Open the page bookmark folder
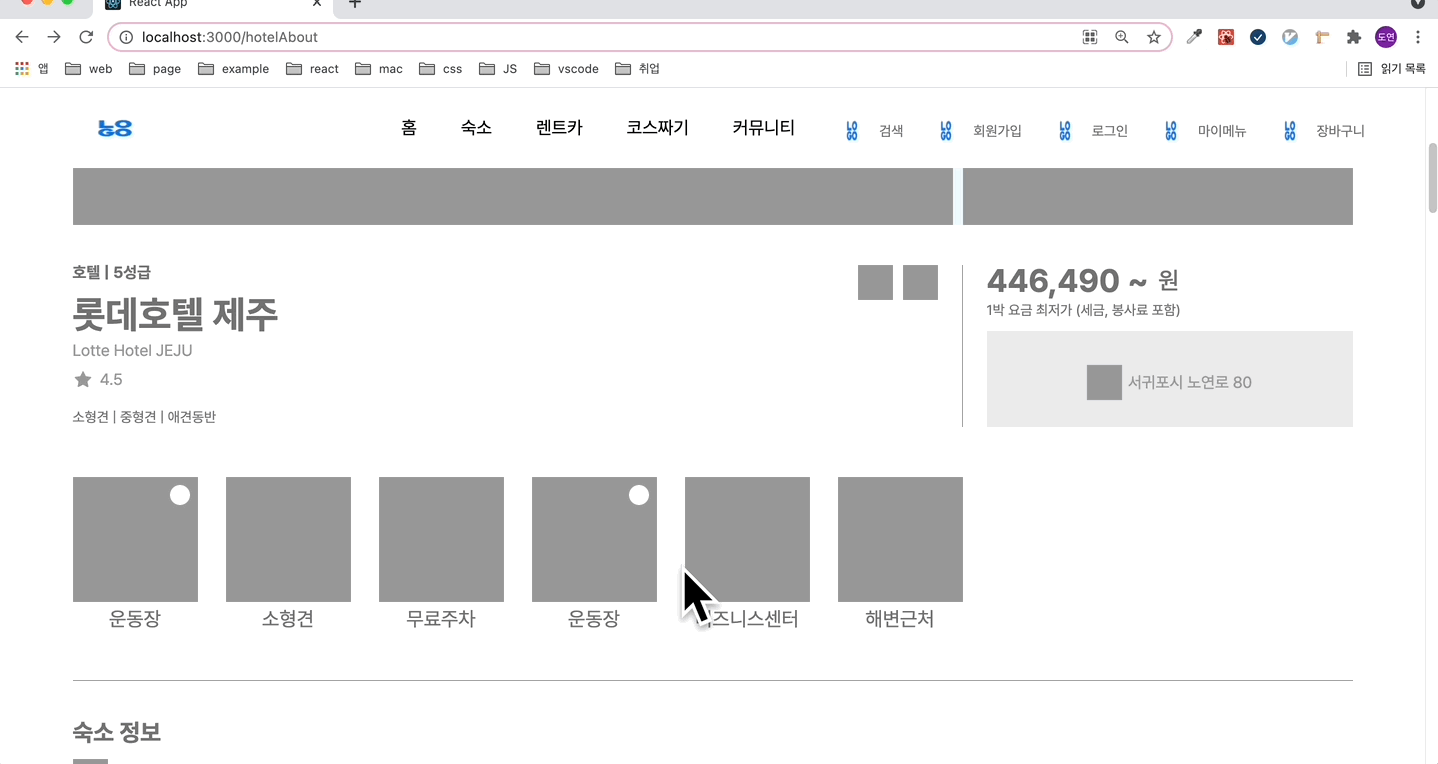Image resolution: width=1438 pixels, height=764 pixels. [x=155, y=69]
